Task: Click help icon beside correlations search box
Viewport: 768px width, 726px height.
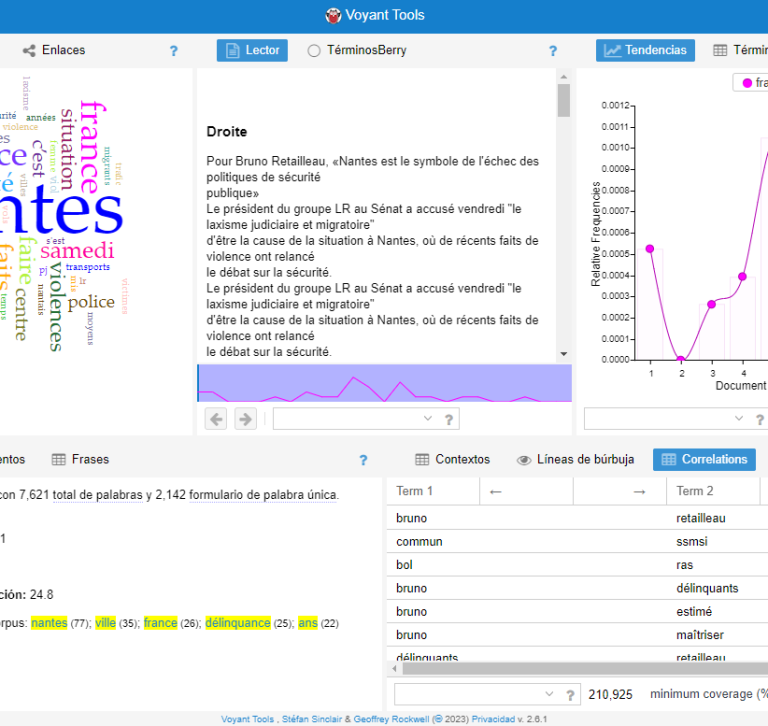Action: tap(572, 695)
